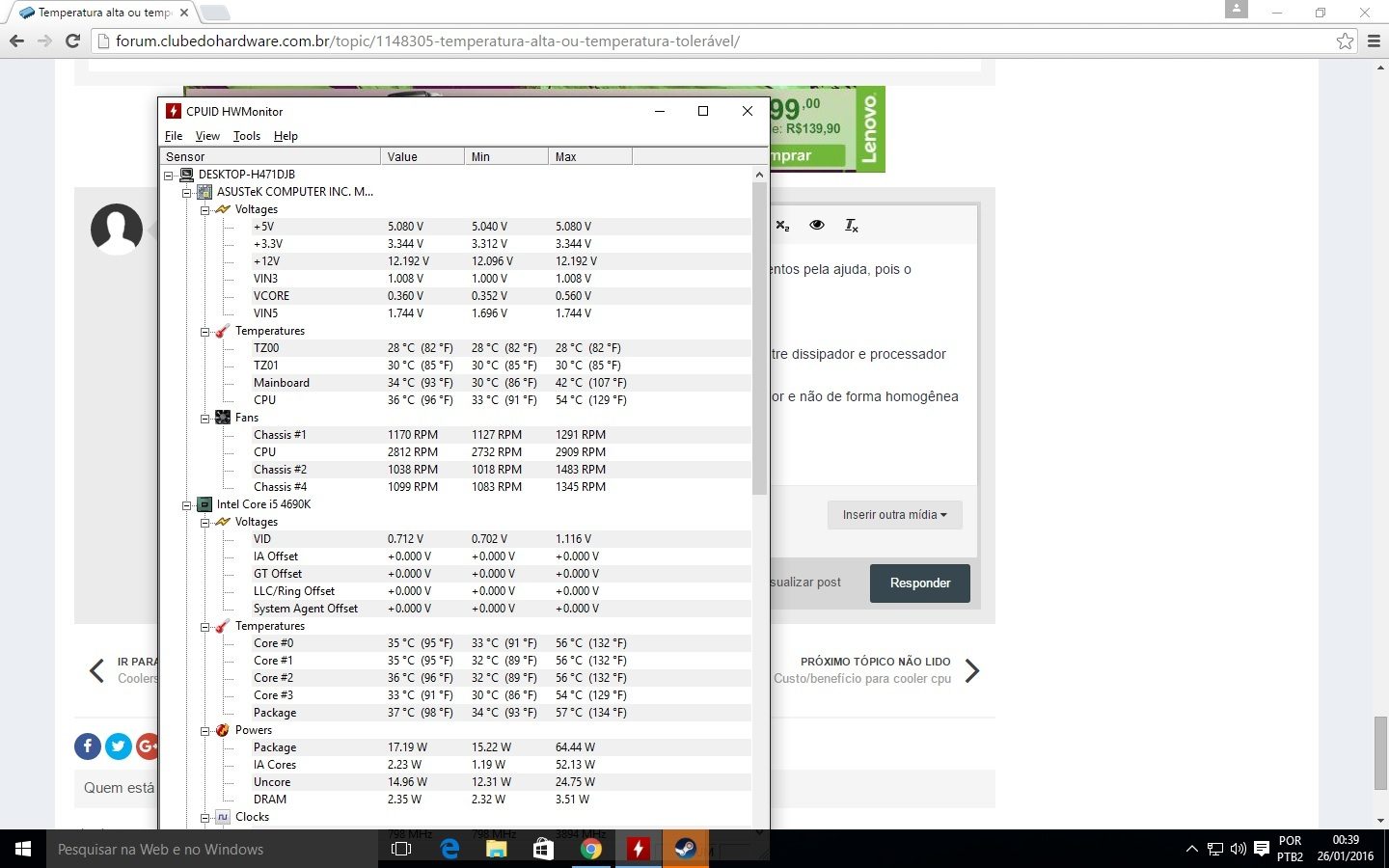Select the Intel Core i5 processor icon

click(204, 504)
